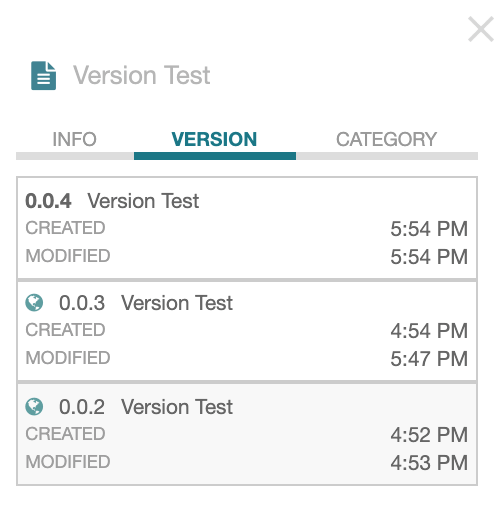Click the 4:52 PM created time of 0.0.2

click(x=429, y=435)
